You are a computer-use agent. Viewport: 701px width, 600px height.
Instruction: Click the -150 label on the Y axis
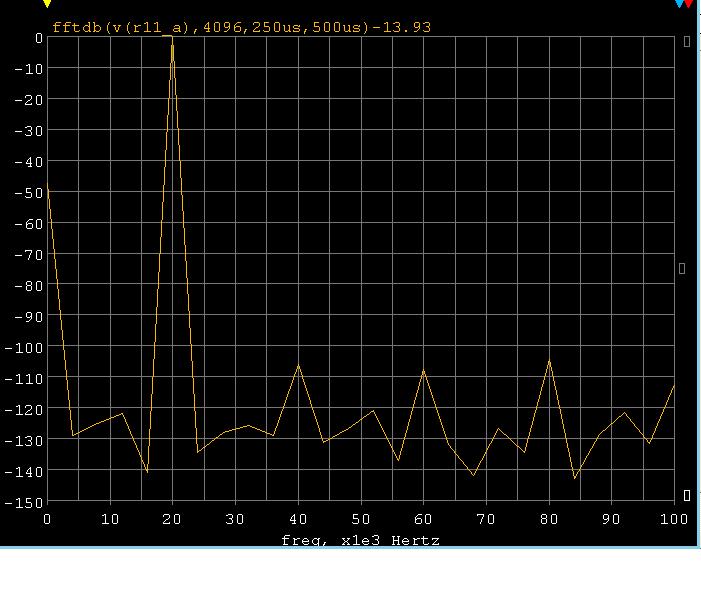[24, 503]
